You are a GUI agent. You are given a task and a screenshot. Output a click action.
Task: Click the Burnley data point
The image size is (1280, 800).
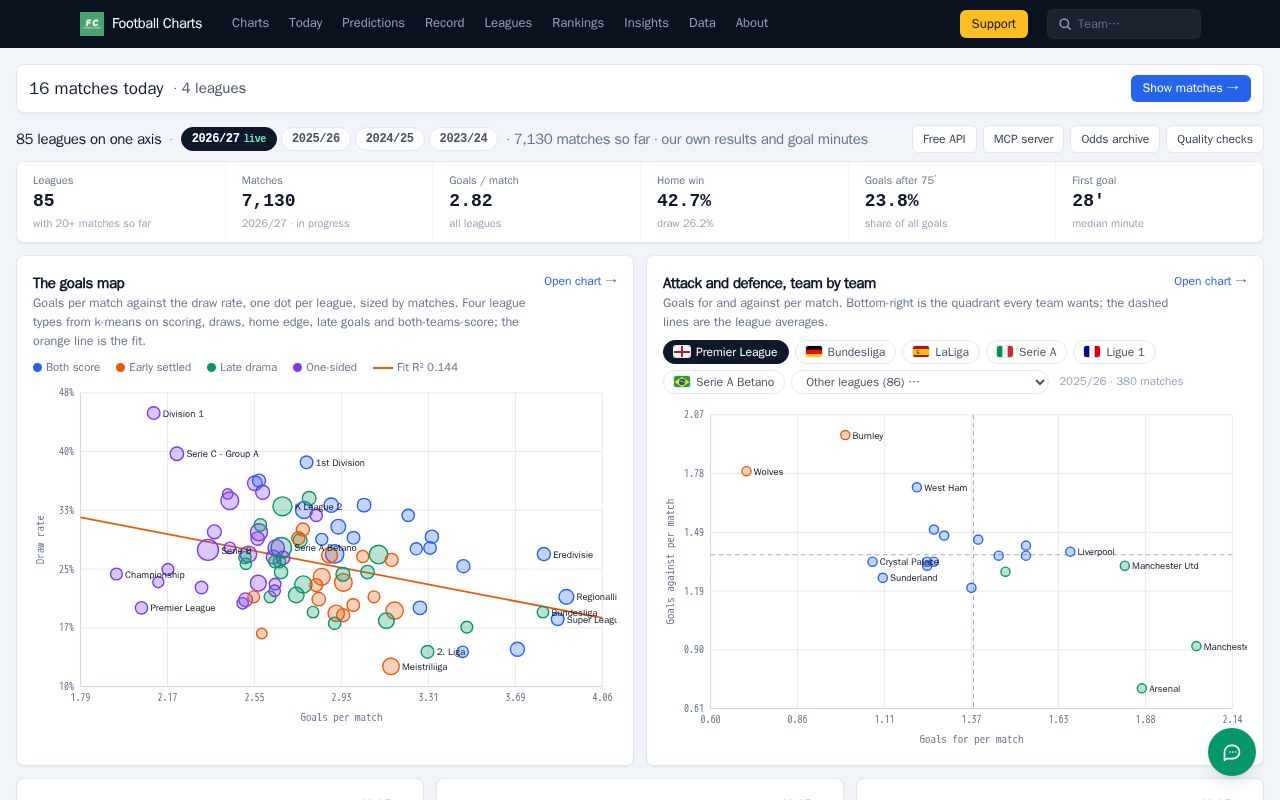pos(845,435)
